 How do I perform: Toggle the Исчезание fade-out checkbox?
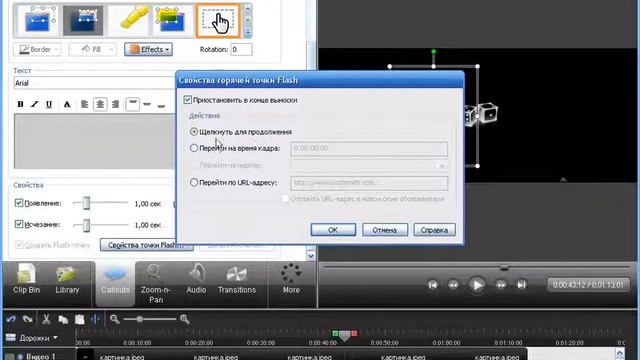pyautogui.click(x=19, y=224)
